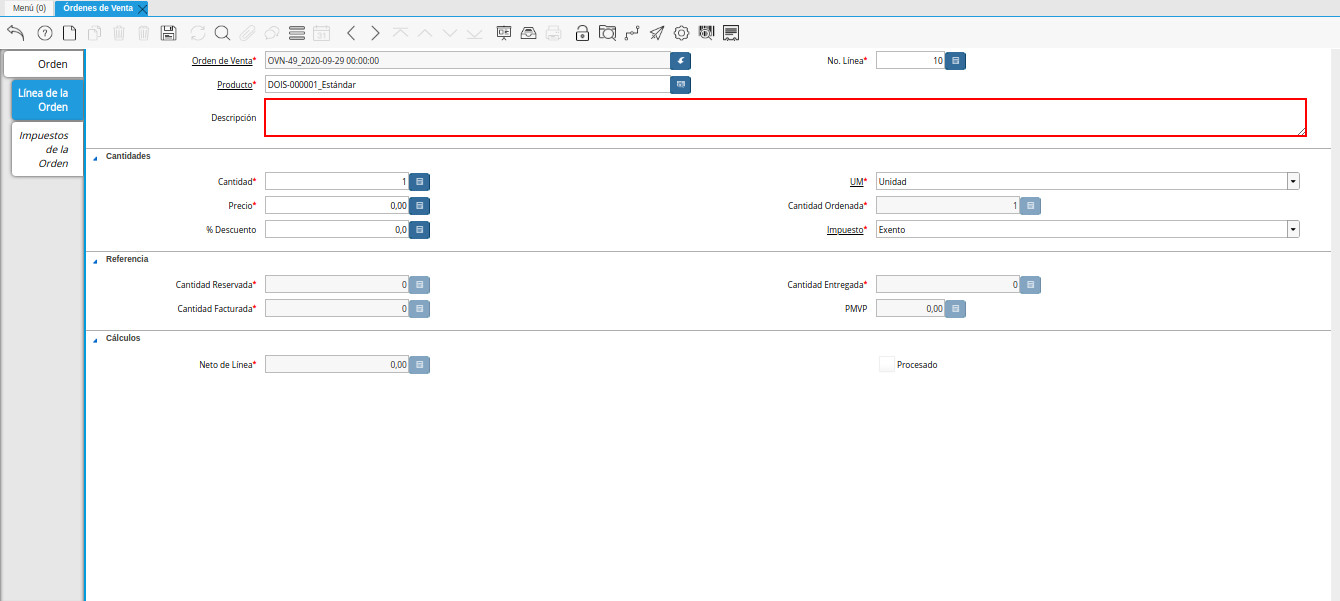Screen dimensions: 1340x601
Task: Go to next record right chevron
Action: tap(375, 33)
